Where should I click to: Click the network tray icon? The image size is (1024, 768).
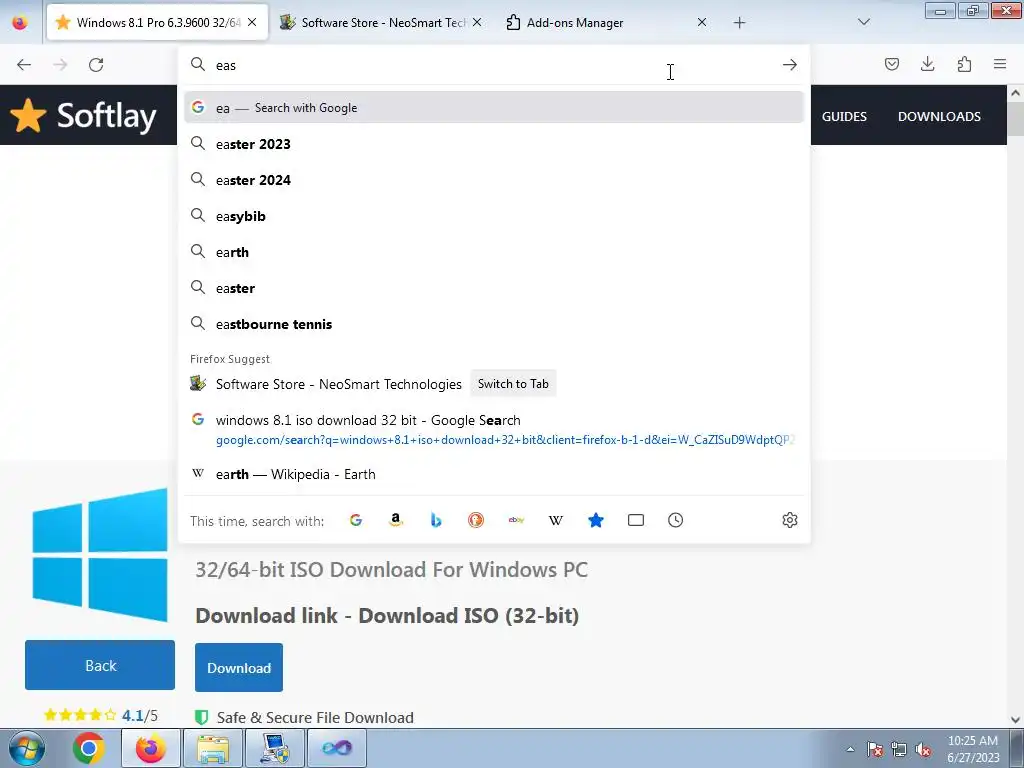(899, 749)
